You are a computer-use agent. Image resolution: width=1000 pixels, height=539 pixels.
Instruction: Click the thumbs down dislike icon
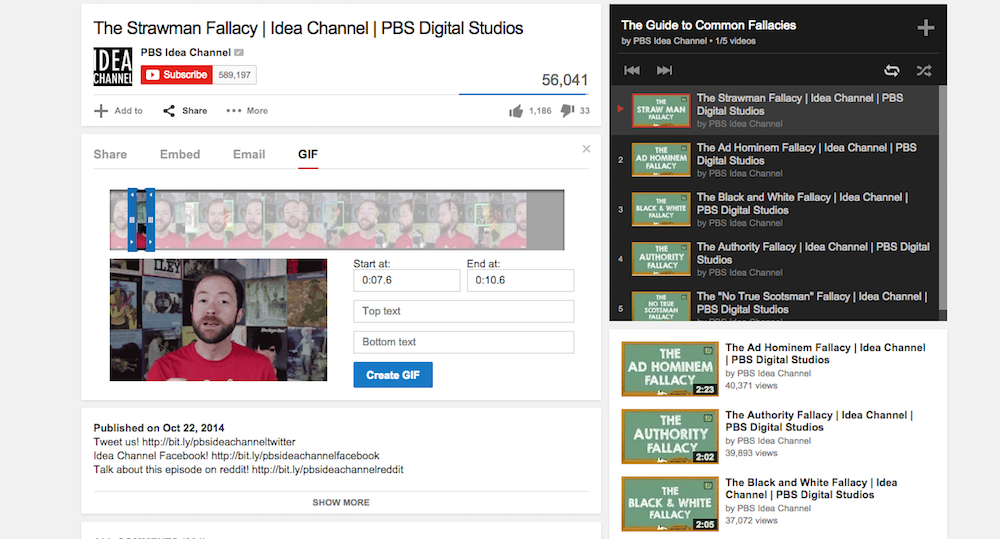567,111
